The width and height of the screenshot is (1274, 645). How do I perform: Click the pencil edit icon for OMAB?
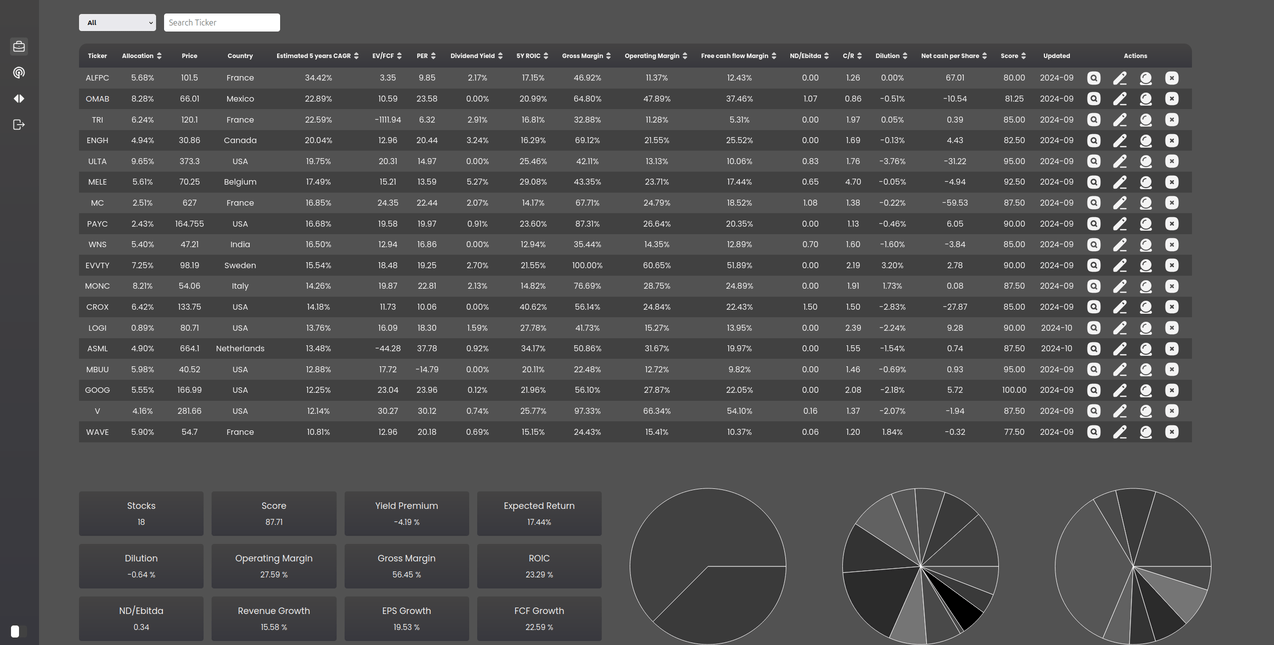coord(1120,99)
